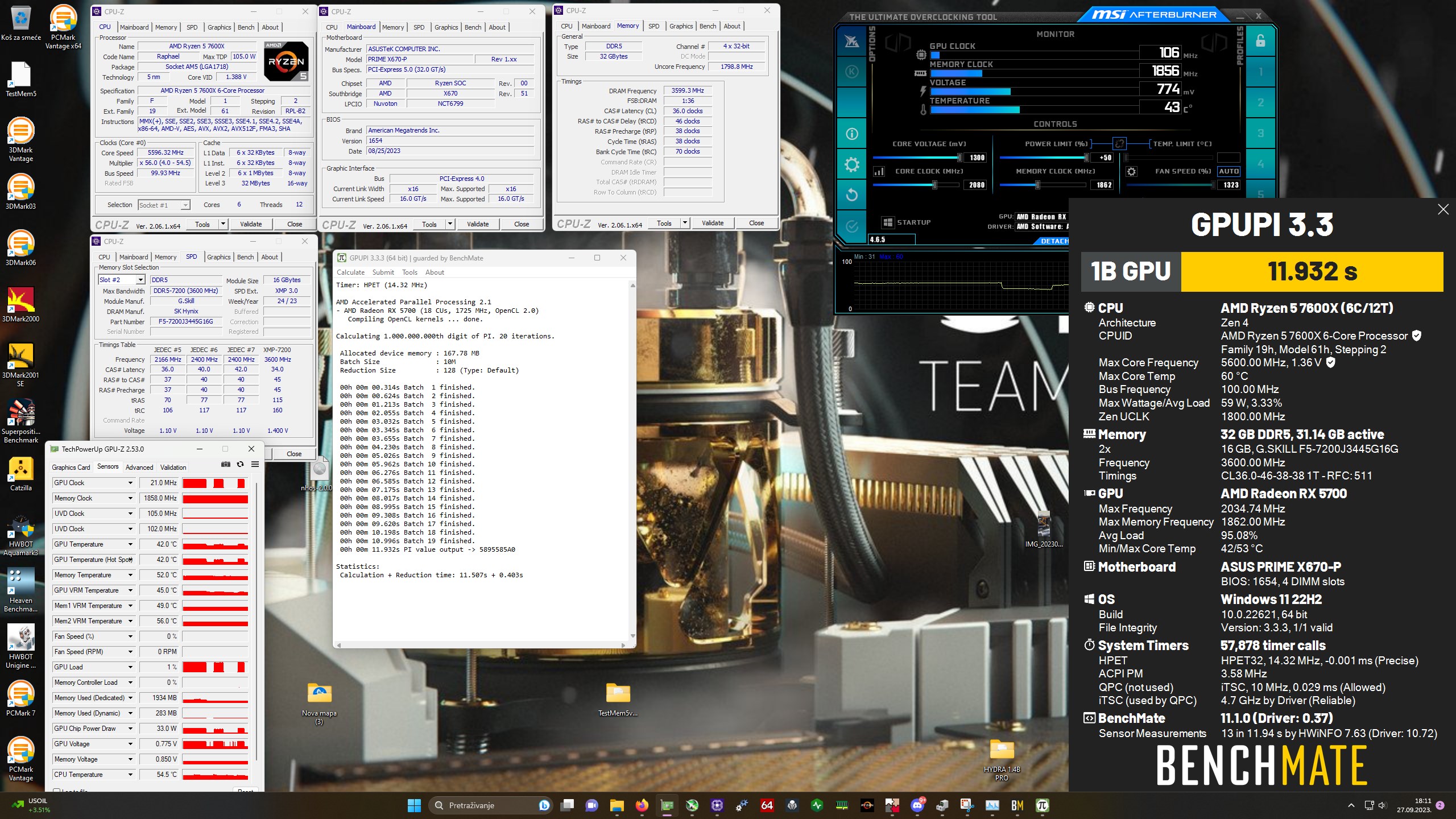This screenshot has width=1456, height=819.
Task: Open Tools dropdown arrow in CPU-Z Mainboard window
Action: [450, 224]
